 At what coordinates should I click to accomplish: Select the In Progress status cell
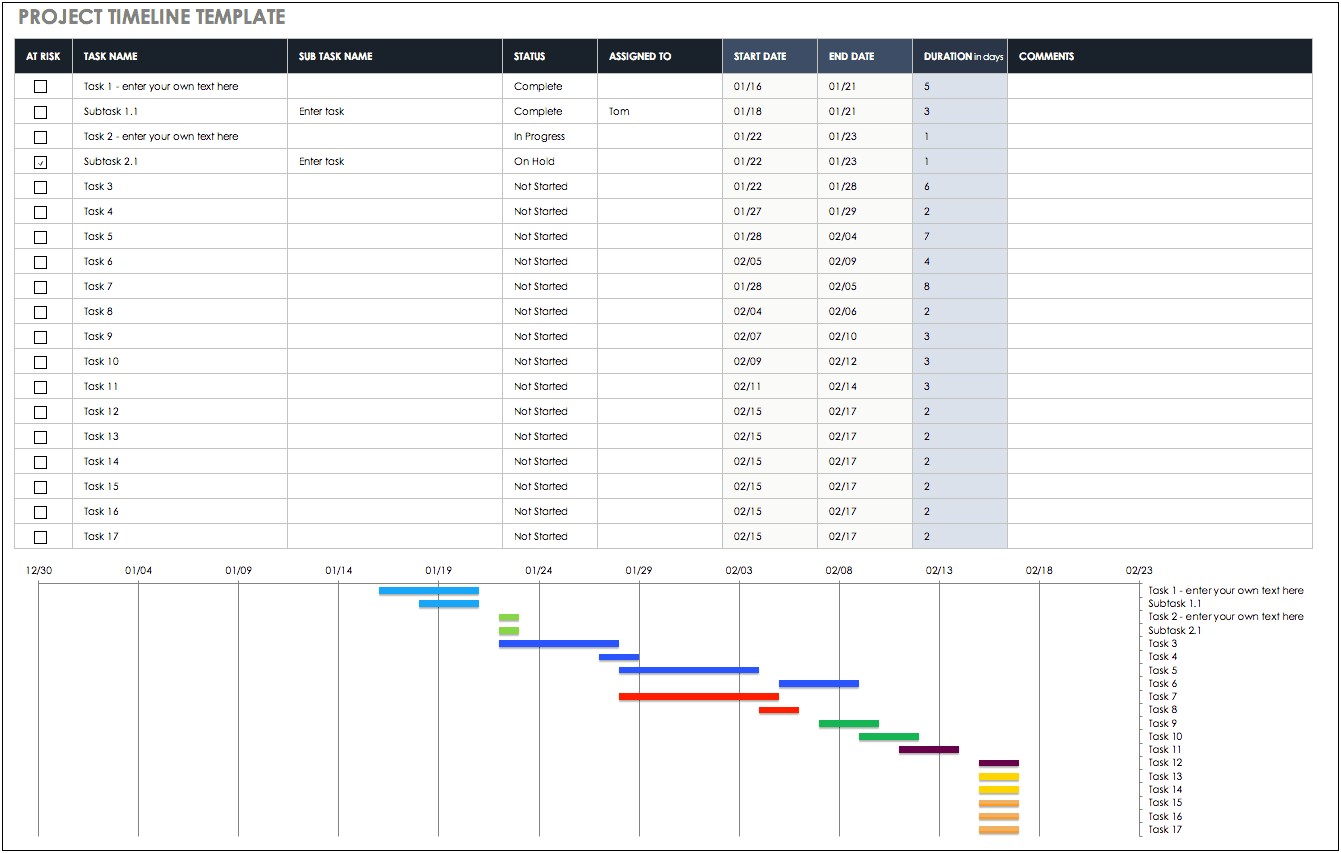click(x=550, y=136)
